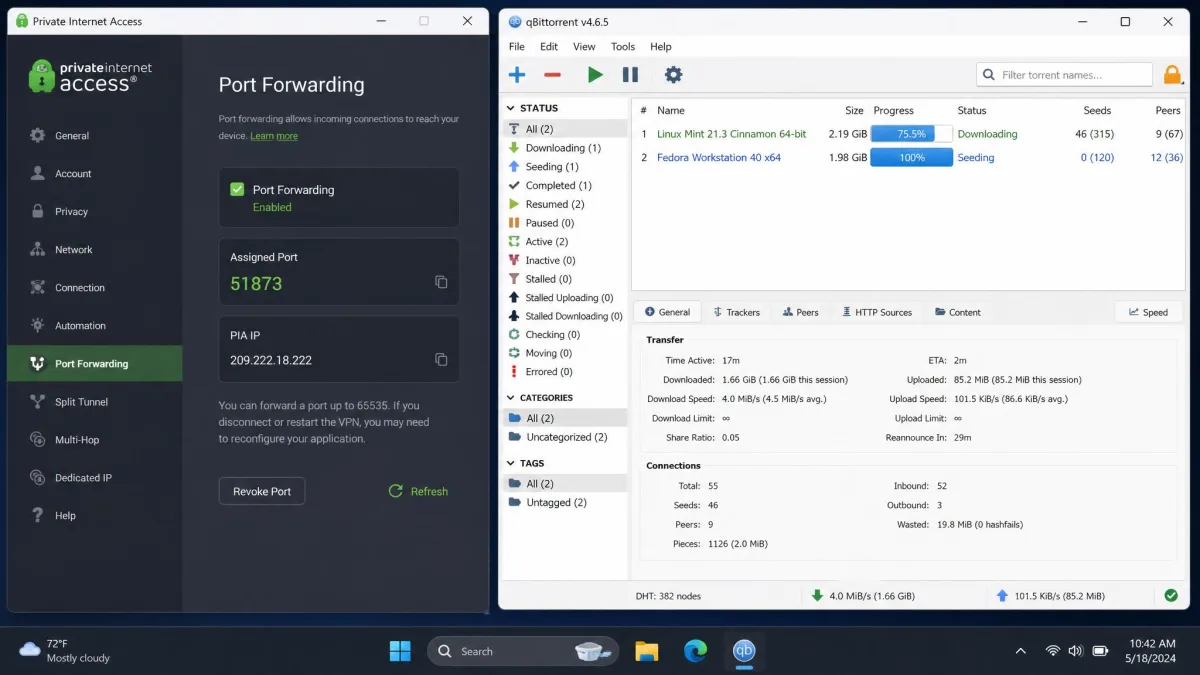1200x675 pixels.
Task: Open the File menu in qBittorrent
Action: pyautogui.click(x=517, y=47)
